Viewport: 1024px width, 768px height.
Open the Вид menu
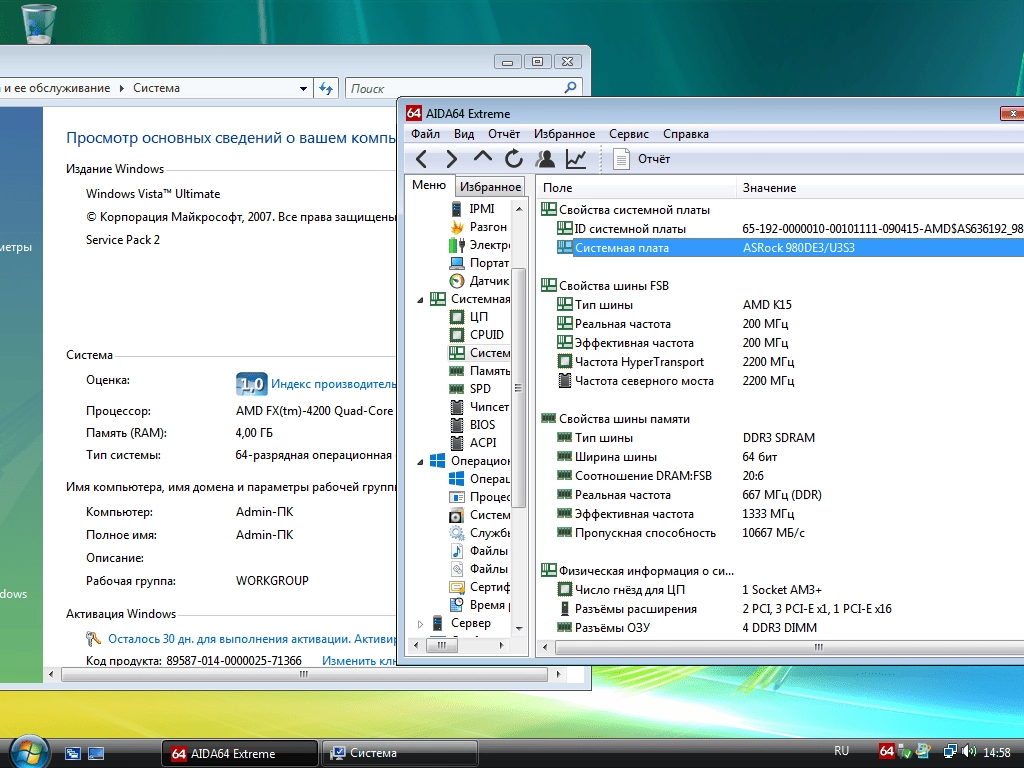[464, 134]
